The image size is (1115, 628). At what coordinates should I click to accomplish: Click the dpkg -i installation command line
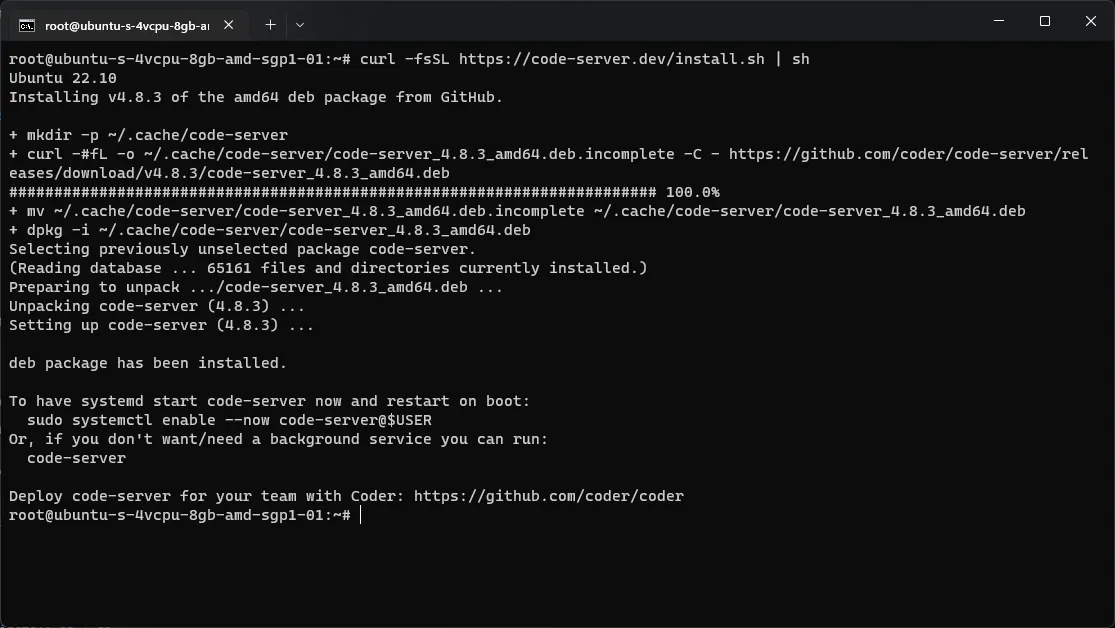(270, 229)
